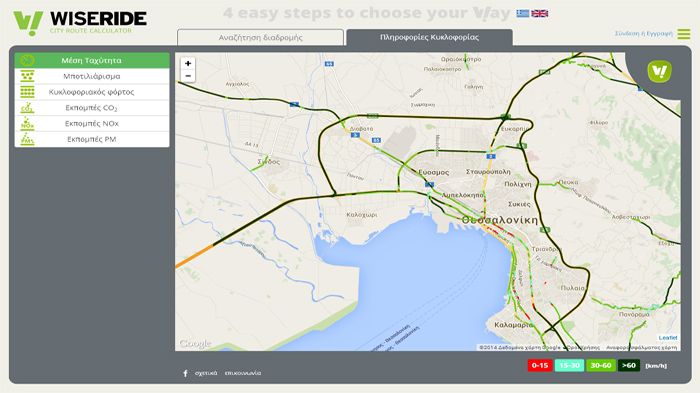The width and height of the screenshot is (700, 393).
Task: Click the NOx emissions icon
Action: click(27, 124)
